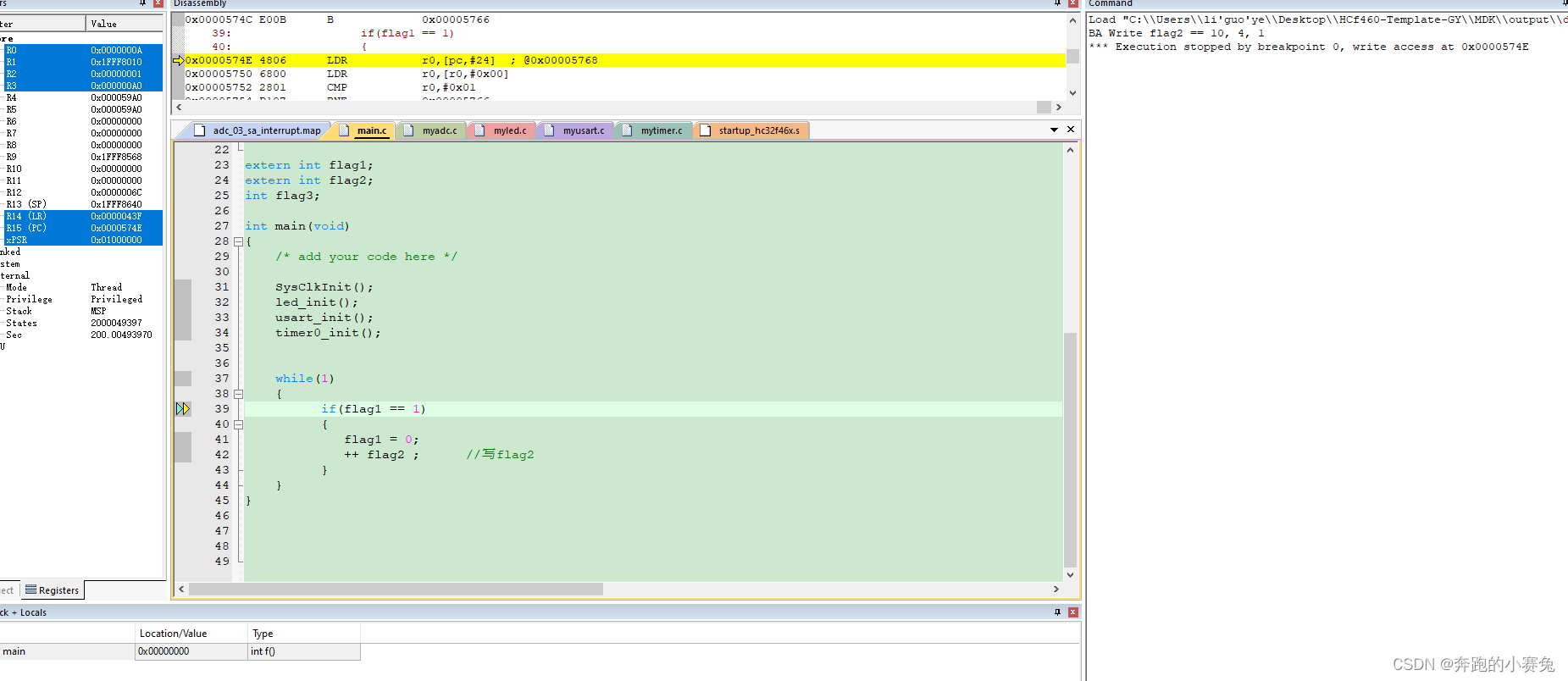This screenshot has width=1568, height=681.
Task: Click the Location/Value column header
Action: point(191,634)
